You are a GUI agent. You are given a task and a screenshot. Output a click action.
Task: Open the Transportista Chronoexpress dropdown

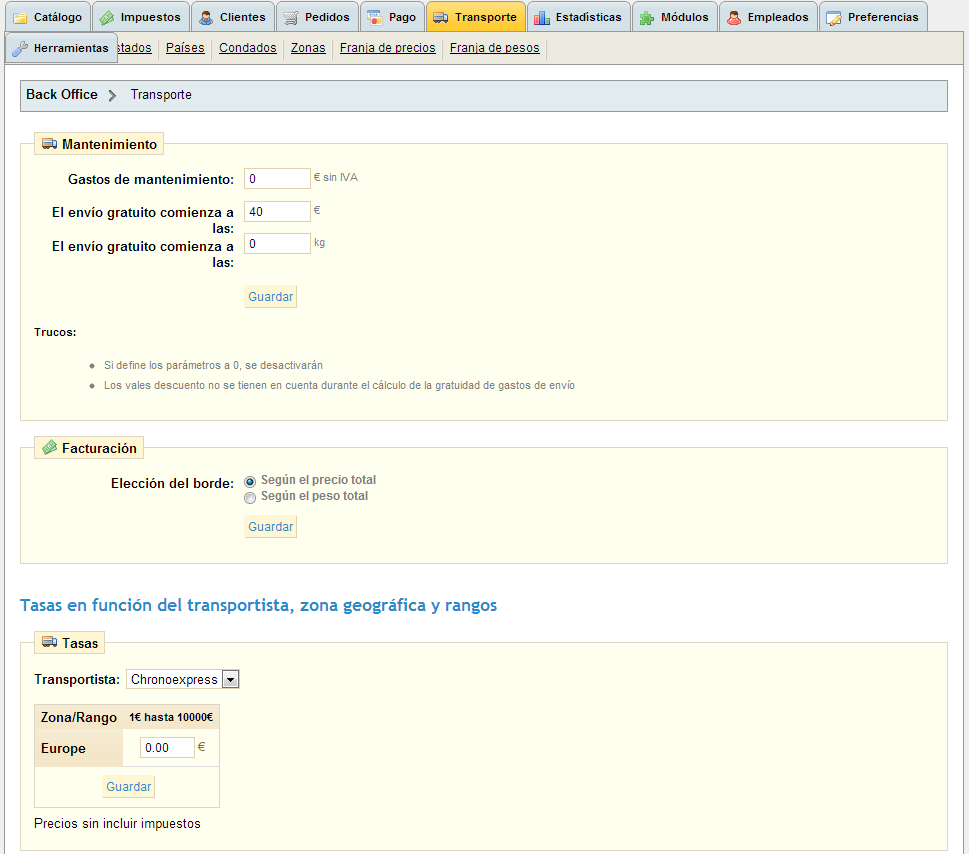(x=182, y=679)
